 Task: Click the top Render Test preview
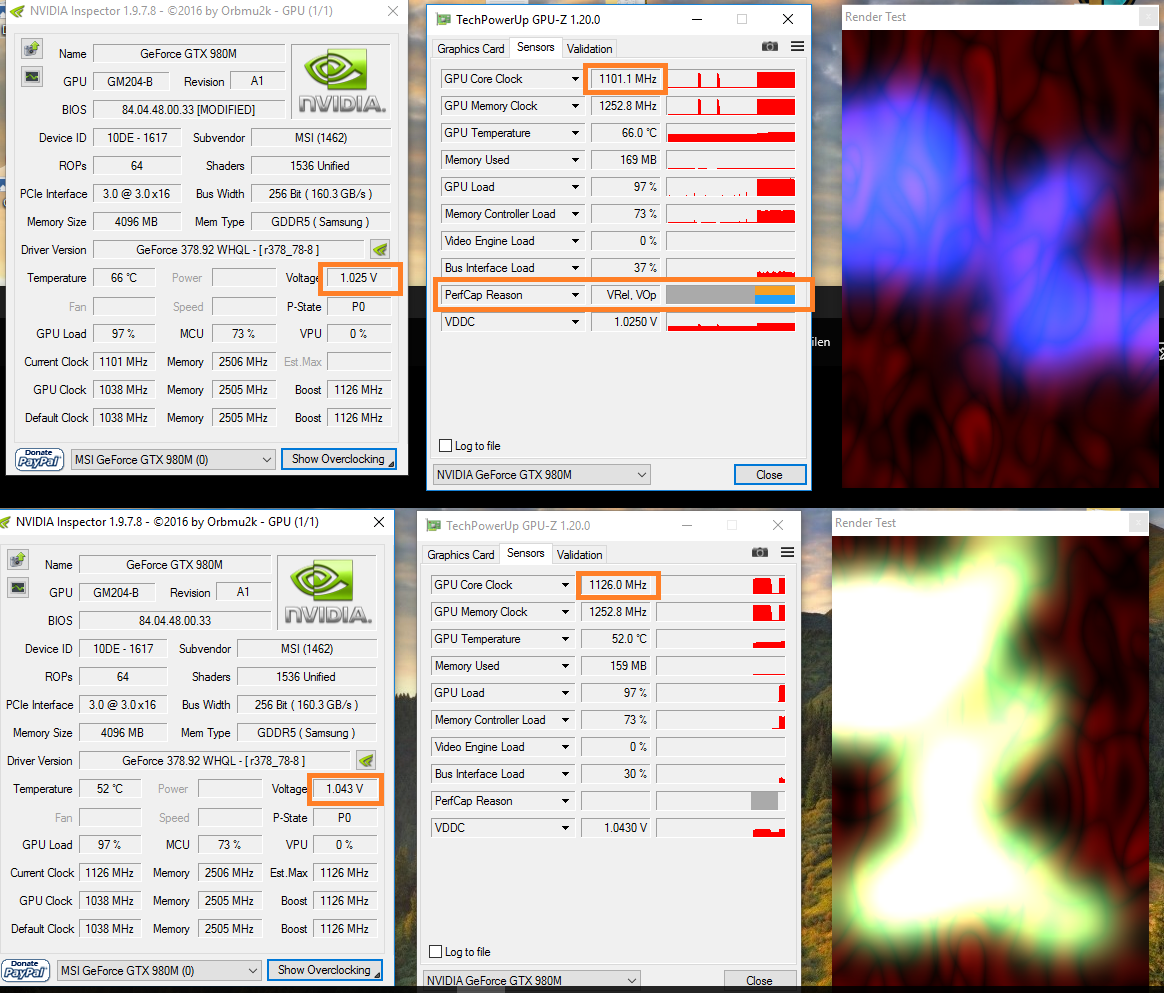point(1000,258)
